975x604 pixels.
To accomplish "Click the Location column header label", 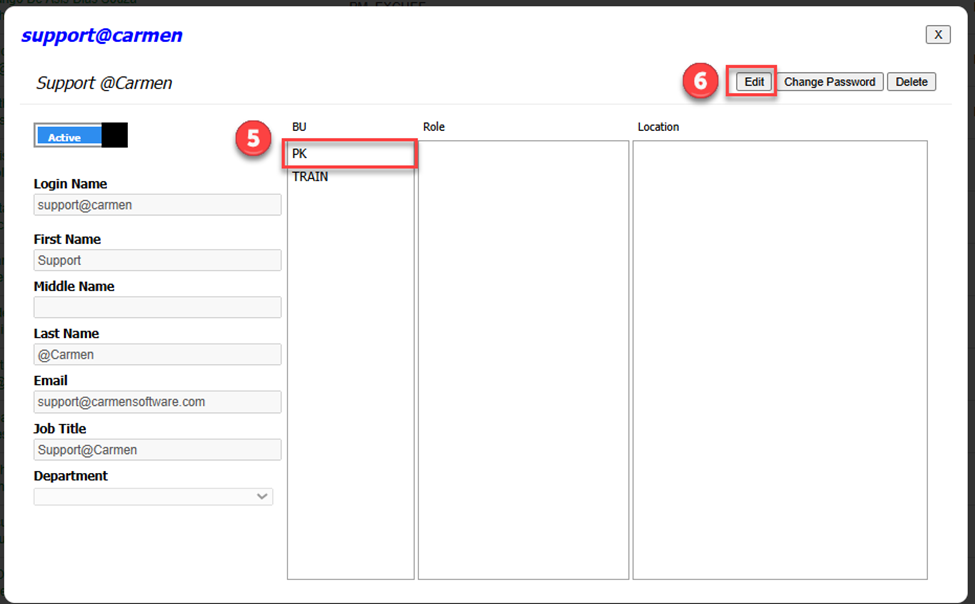I will [x=658, y=127].
